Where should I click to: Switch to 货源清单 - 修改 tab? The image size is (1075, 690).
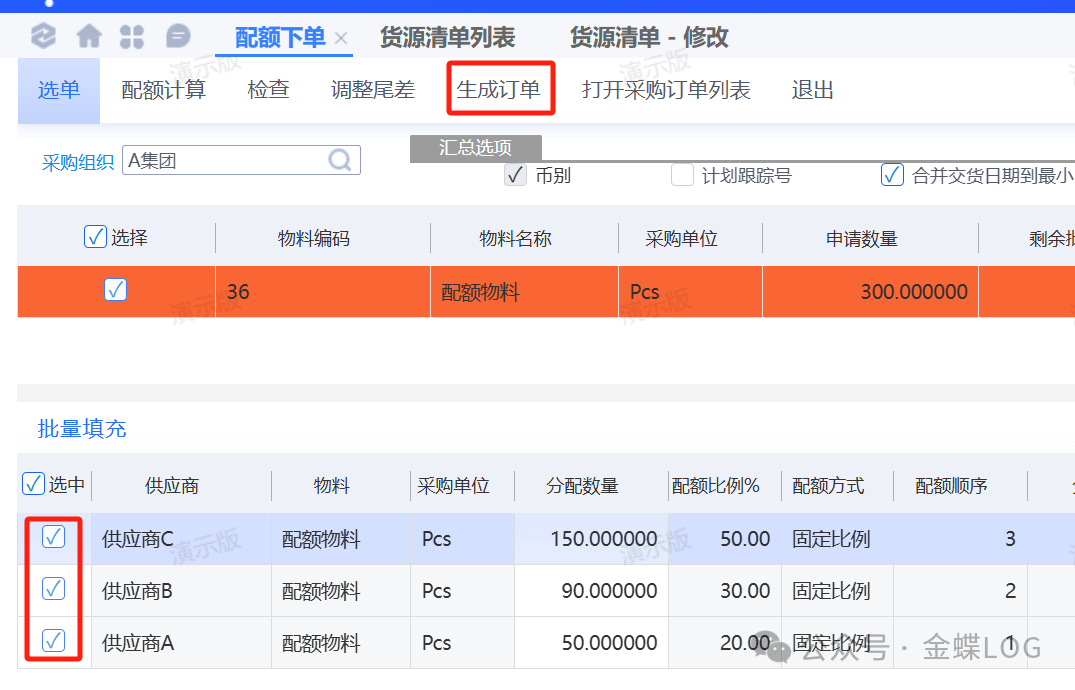coord(649,38)
